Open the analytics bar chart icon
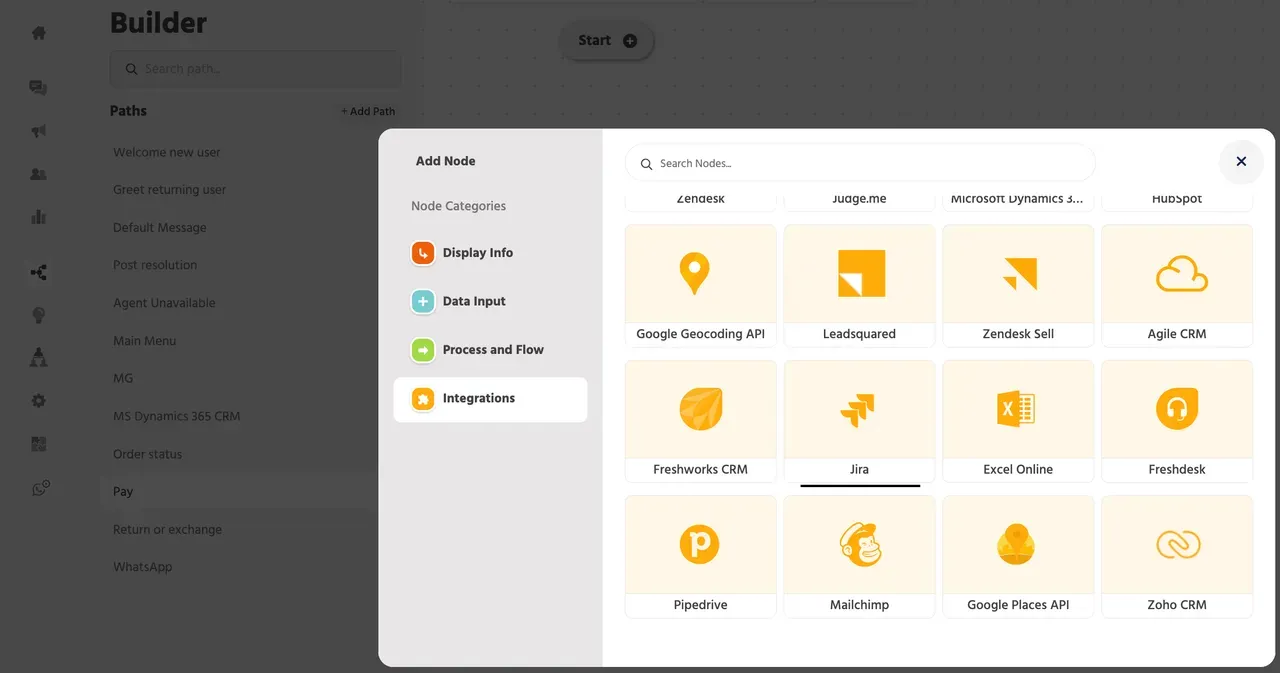The height and width of the screenshot is (673, 1280). [x=38, y=216]
